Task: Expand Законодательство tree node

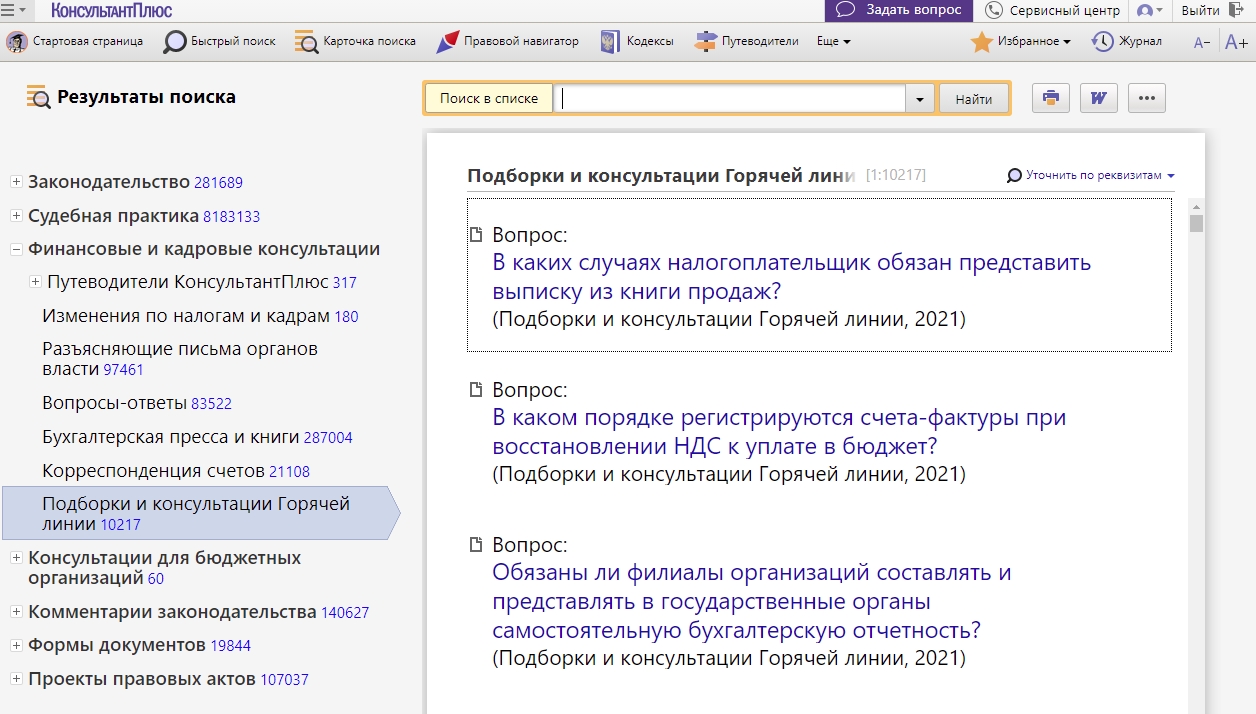Action: (16, 182)
